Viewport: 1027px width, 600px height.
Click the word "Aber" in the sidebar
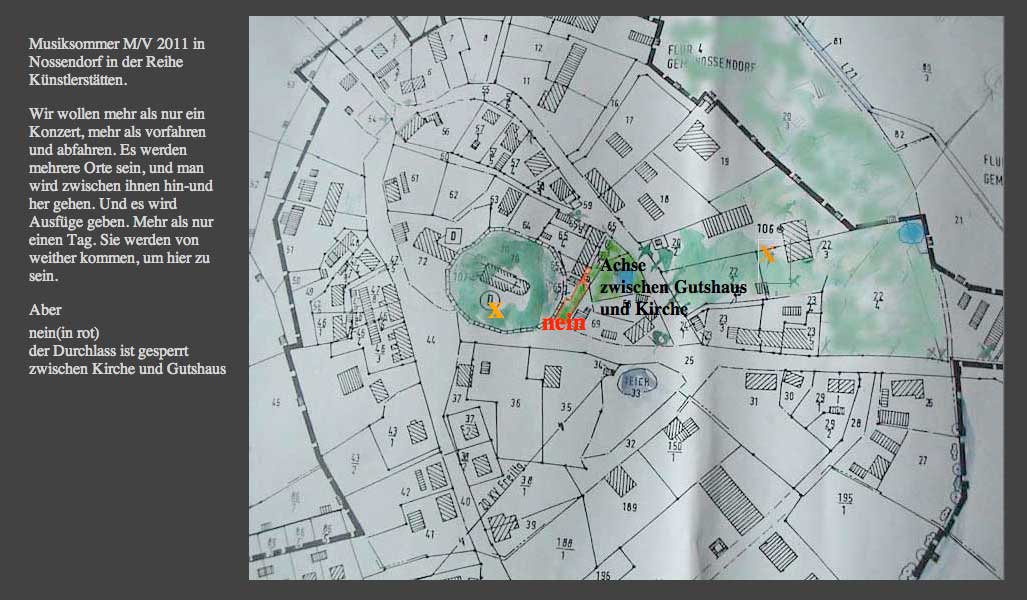[x=45, y=309]
